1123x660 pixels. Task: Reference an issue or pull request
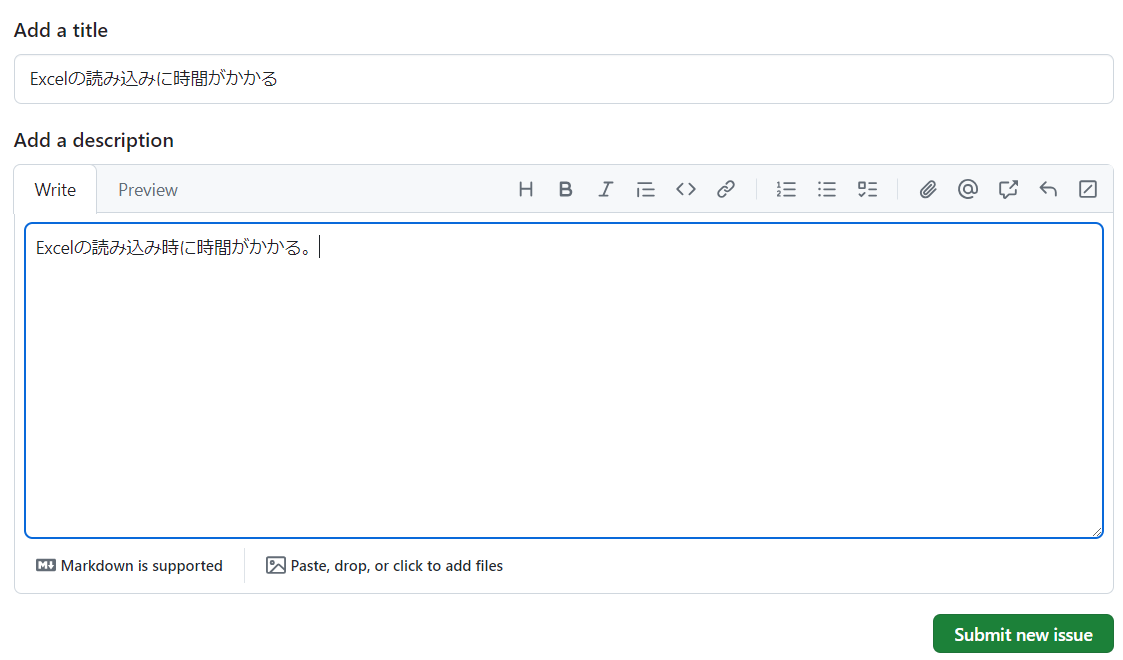point(1008,189)
